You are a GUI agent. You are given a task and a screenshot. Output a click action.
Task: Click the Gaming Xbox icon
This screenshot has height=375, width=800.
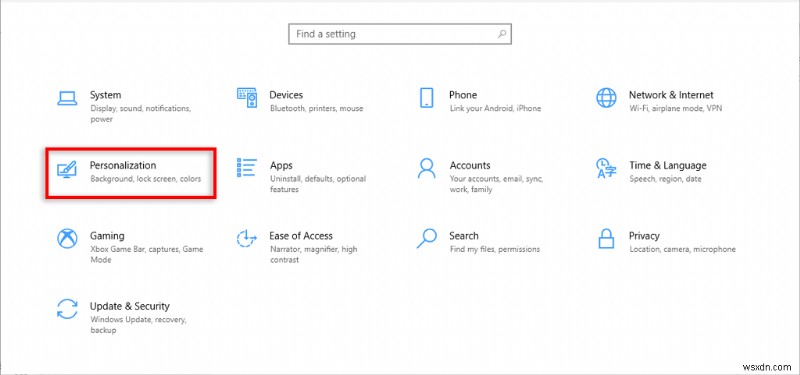(x=67, y=238)
